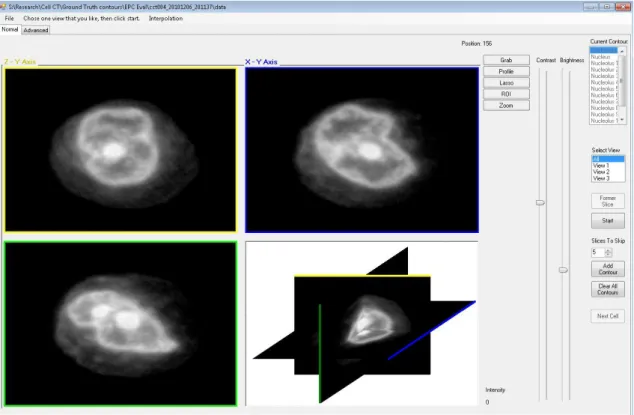Click the application icon in the title bar
Viewport: 634px width, 415px height.
tap(4, 7)
